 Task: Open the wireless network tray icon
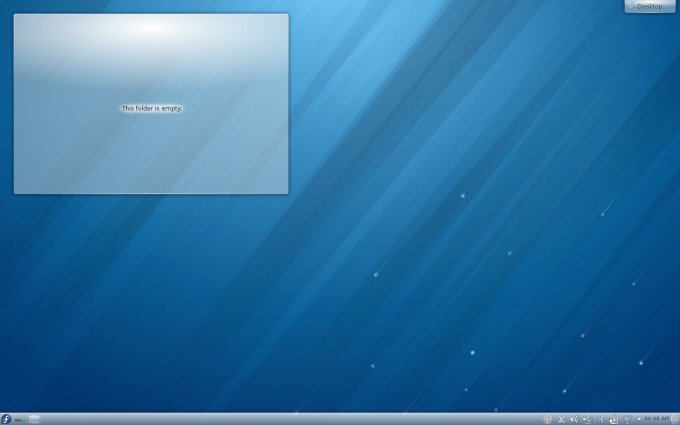pyautogui.click(x=627, y=419)
